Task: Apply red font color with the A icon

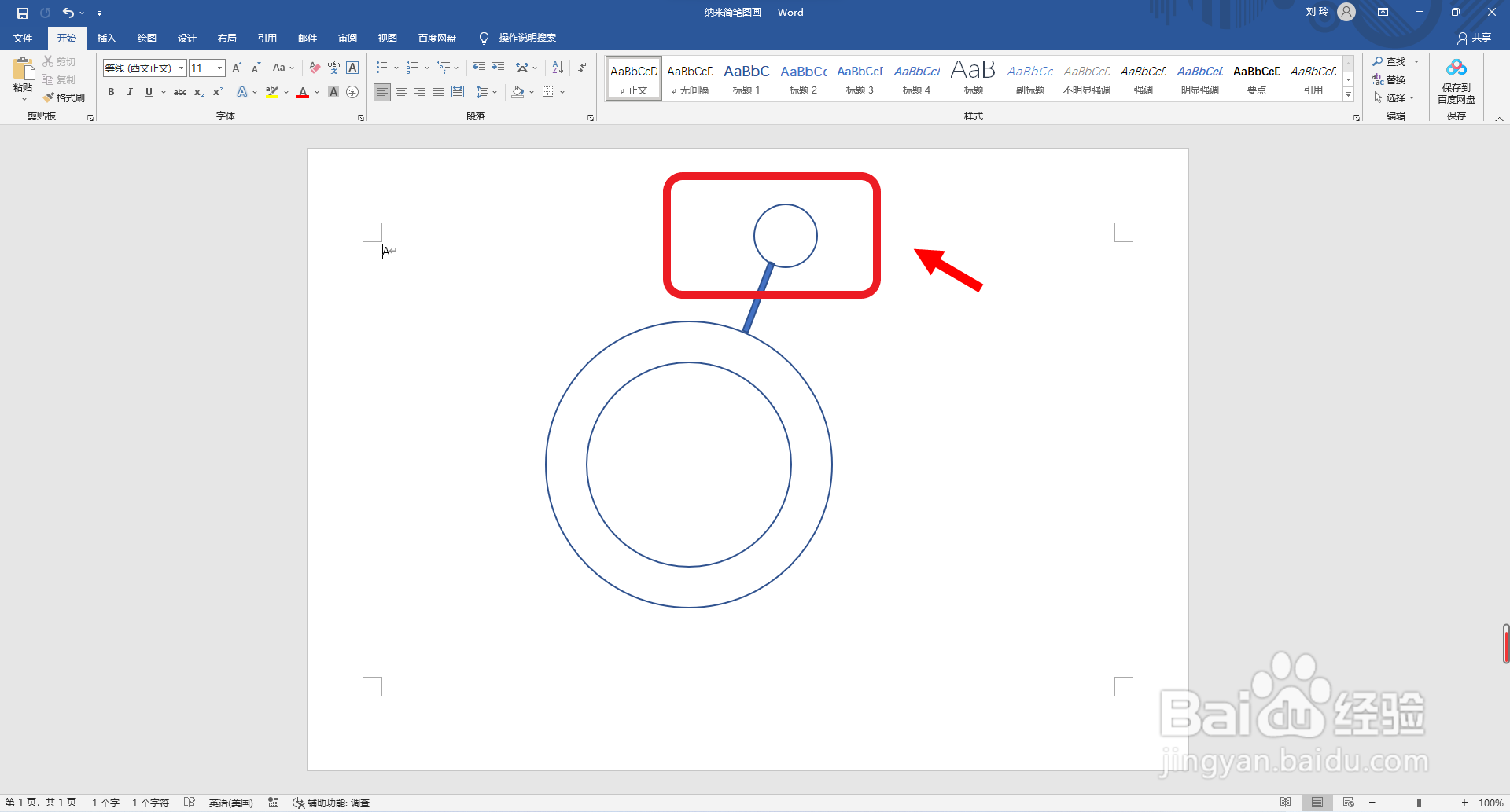Action: (x=303, y=92)
